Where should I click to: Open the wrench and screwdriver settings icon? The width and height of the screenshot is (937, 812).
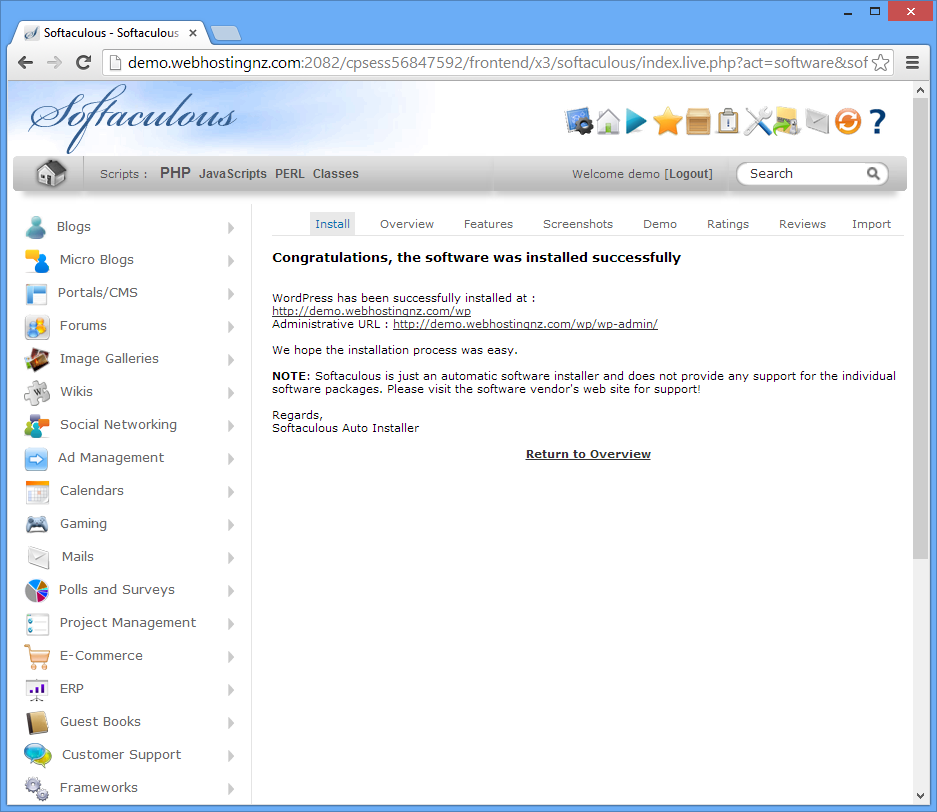[757, 122]
